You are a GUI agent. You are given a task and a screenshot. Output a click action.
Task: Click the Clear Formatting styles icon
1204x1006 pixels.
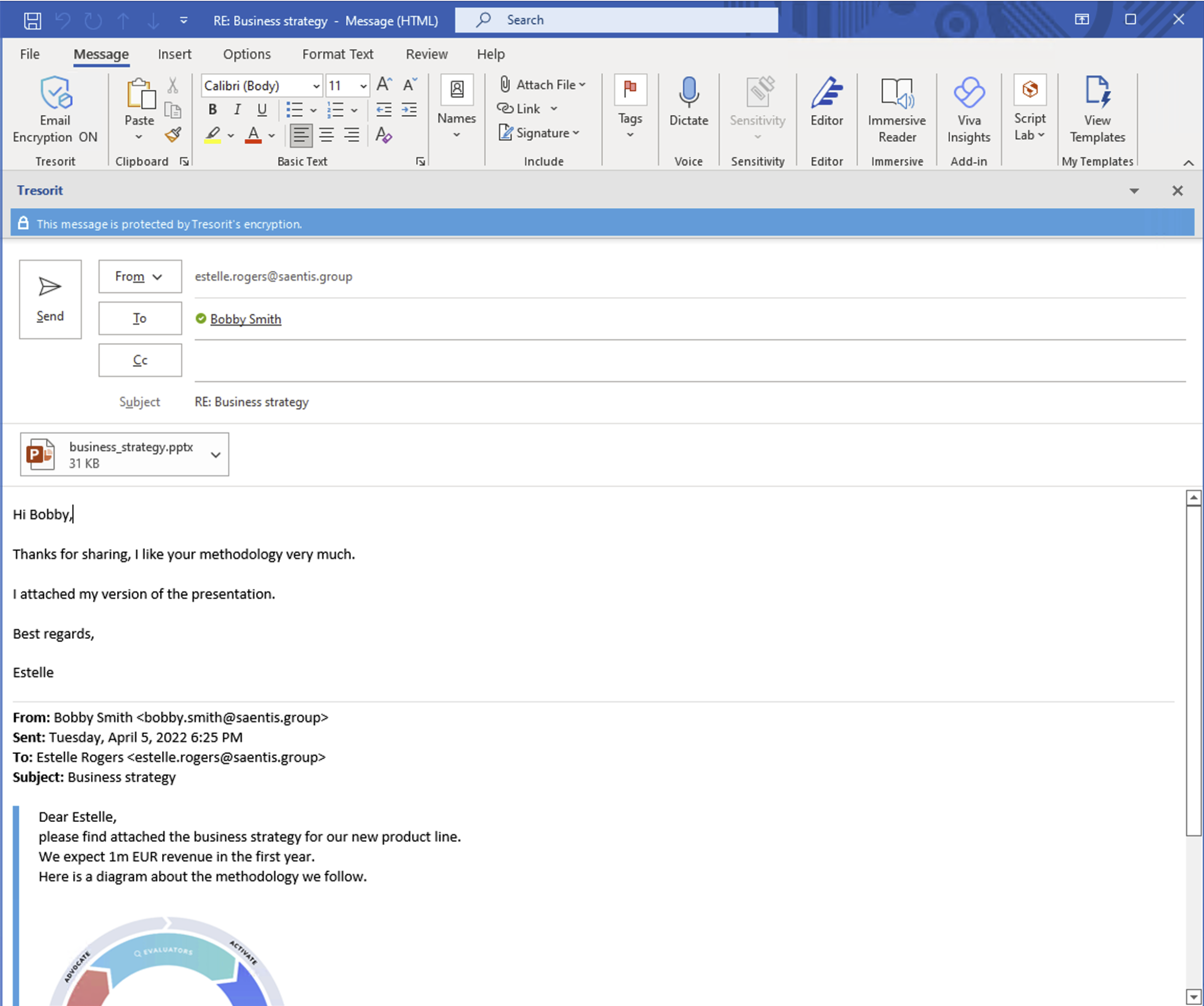[x=384, y=136]
